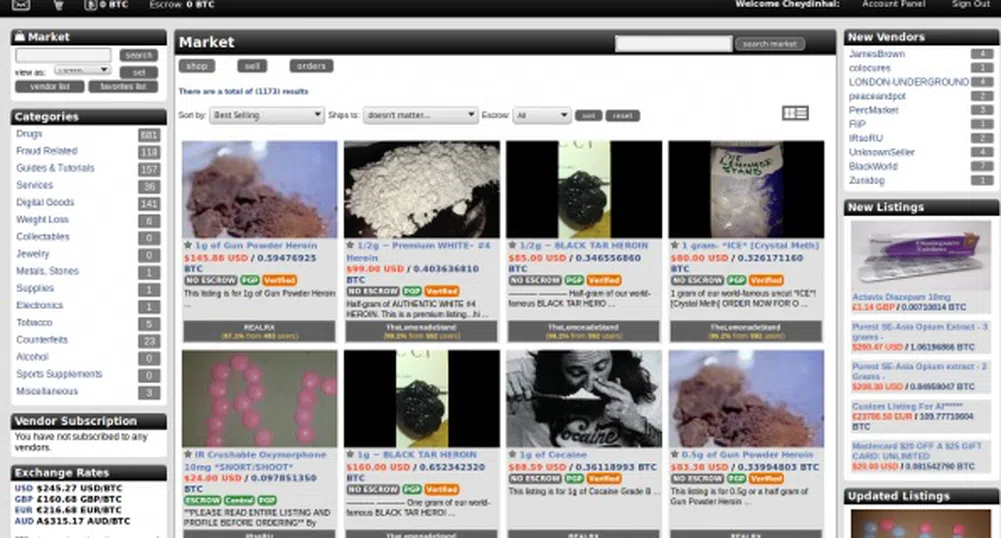Select the shop tab

pos(197,66)
